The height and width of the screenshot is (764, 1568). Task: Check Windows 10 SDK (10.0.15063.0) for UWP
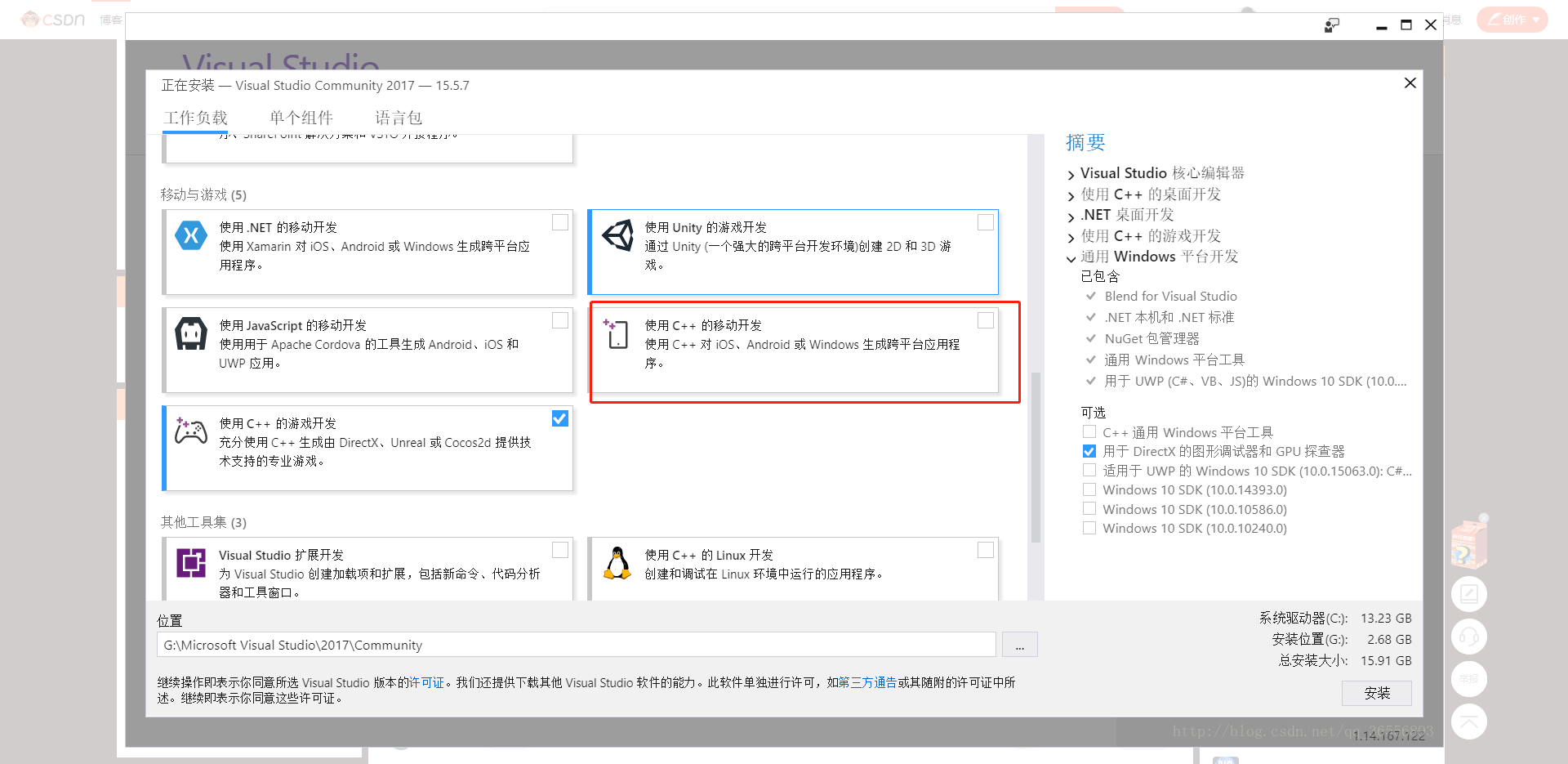(1089, 470)
